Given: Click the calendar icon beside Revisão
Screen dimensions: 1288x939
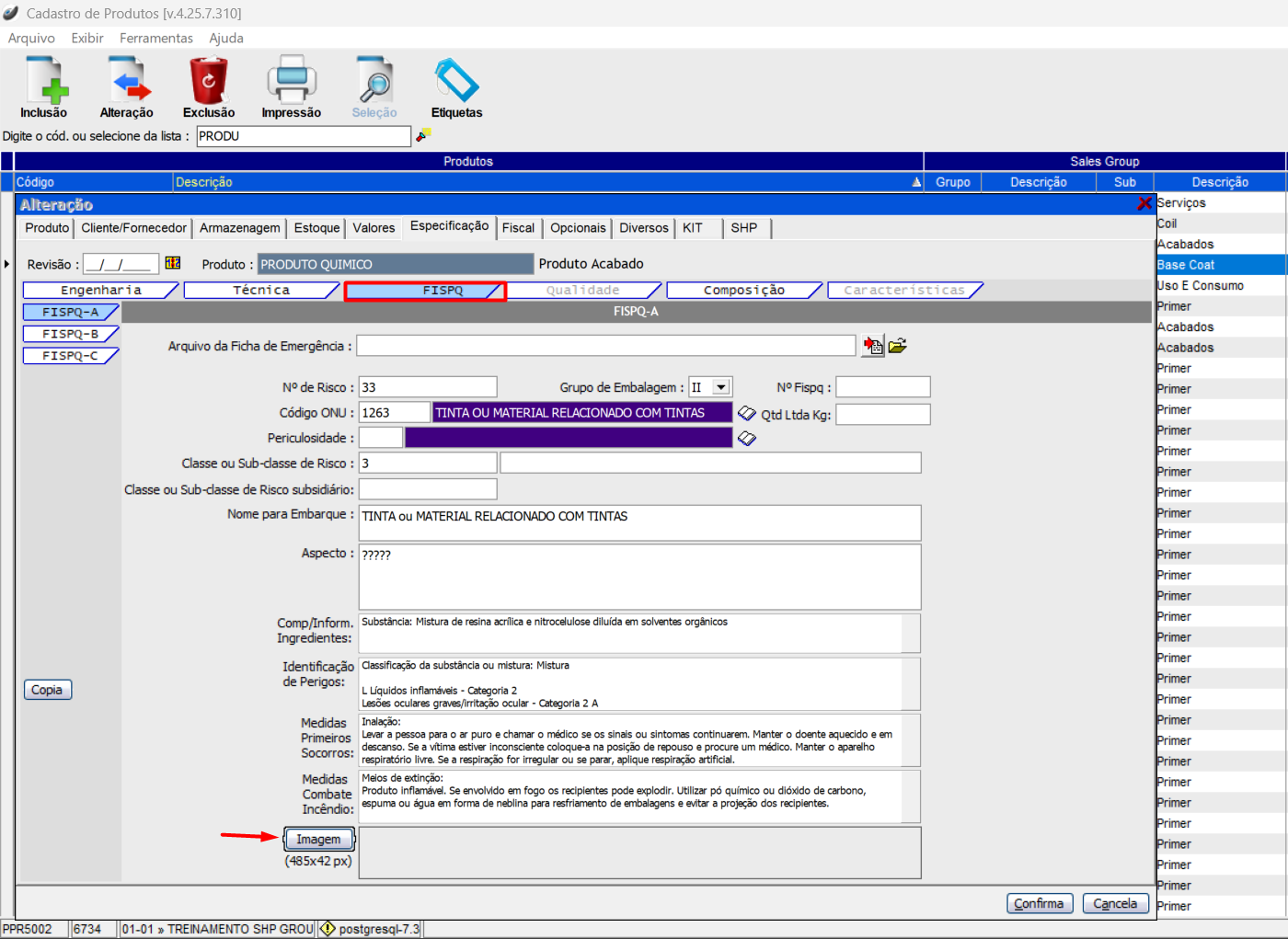Looking at the screenshot, I should click(x=173, y=263).
